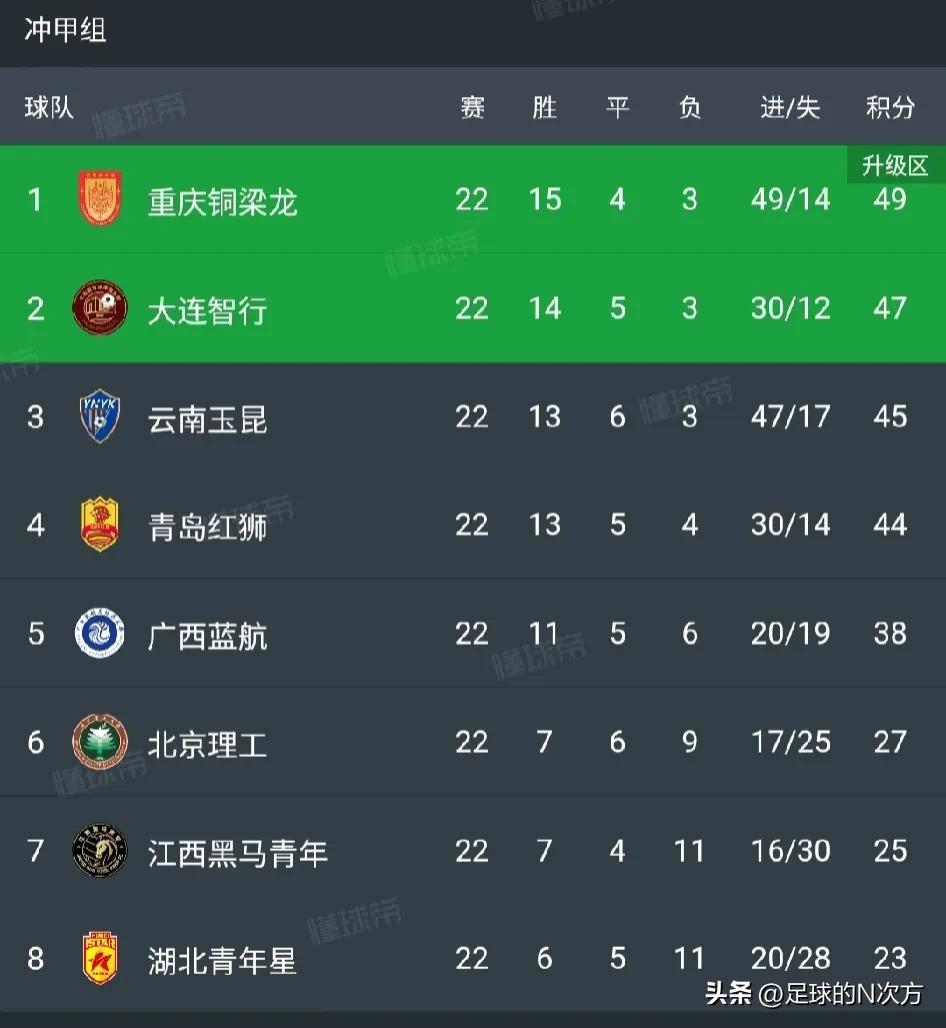Open the 云南玉昆 shield logo
This screenshot has height=1028, width=946.
click(100, 416)
